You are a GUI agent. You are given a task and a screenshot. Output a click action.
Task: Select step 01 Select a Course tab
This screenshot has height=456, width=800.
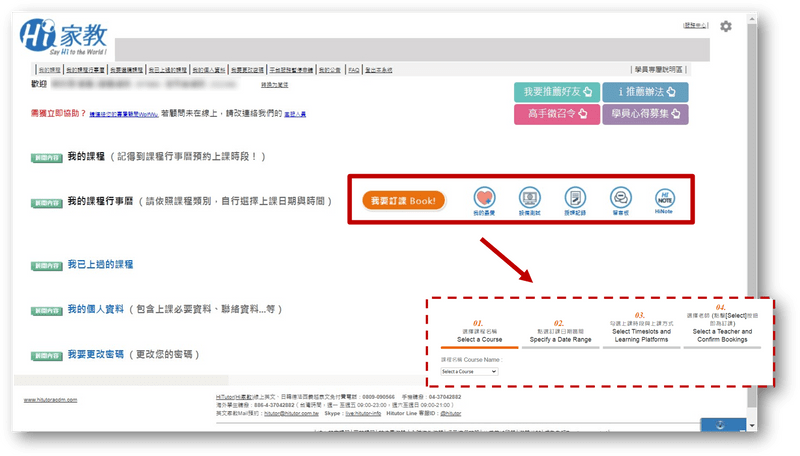point(478,330)
